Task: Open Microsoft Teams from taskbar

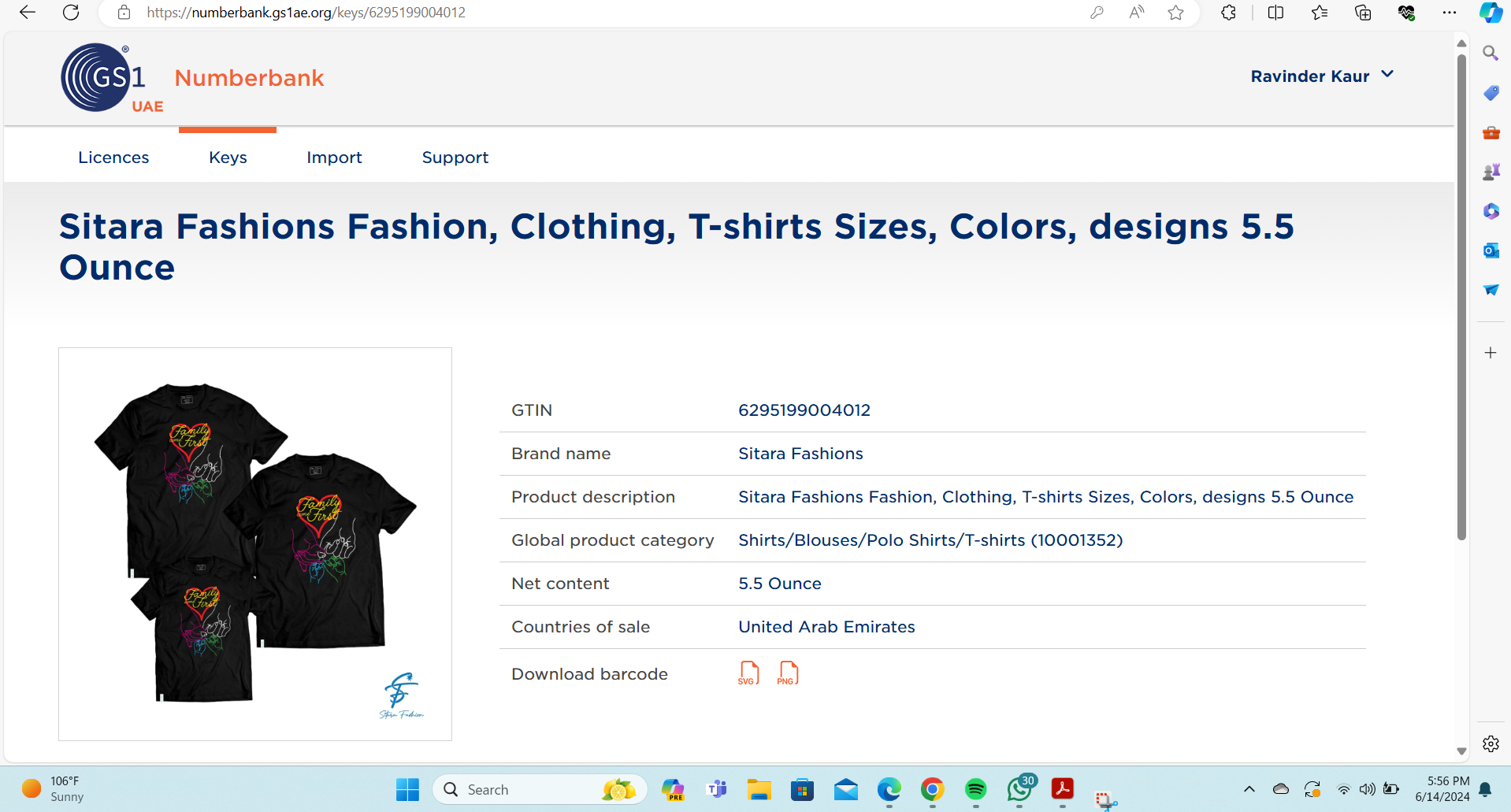Action: (717, 789)
